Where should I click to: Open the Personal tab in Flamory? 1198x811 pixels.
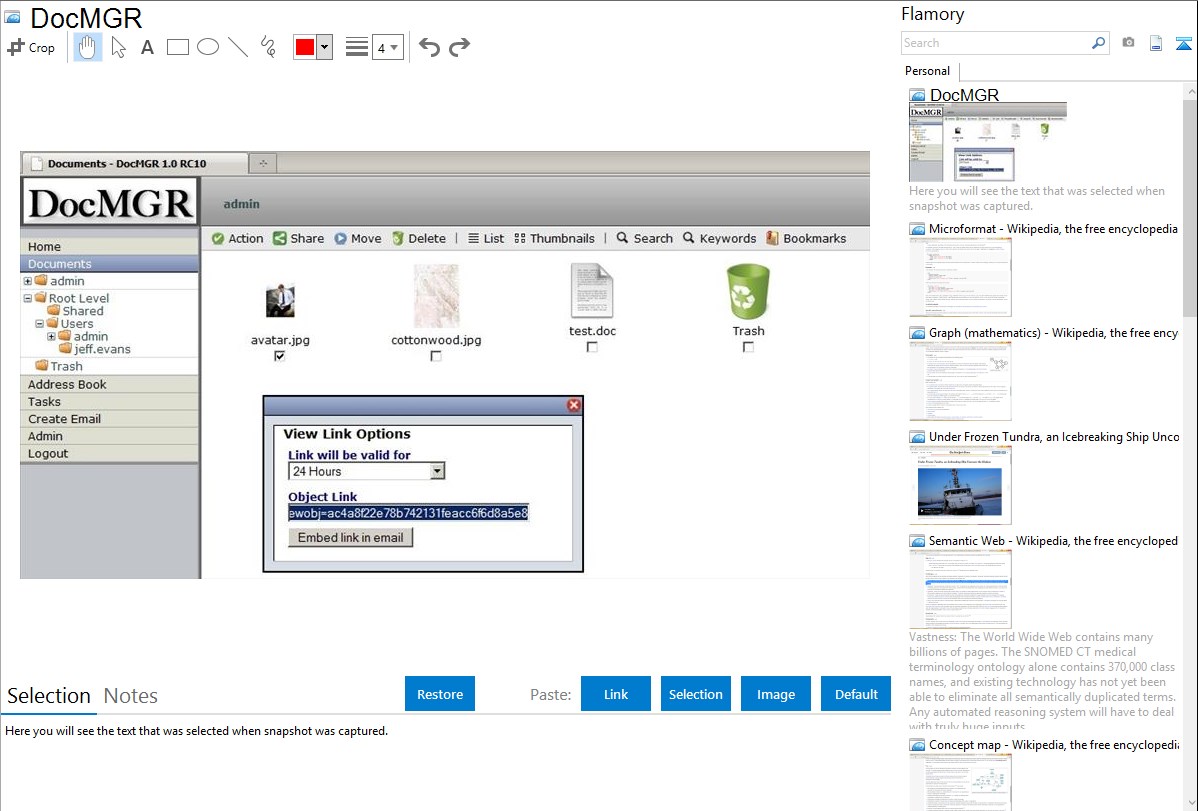pyautogui.click(x=928, y=71)
